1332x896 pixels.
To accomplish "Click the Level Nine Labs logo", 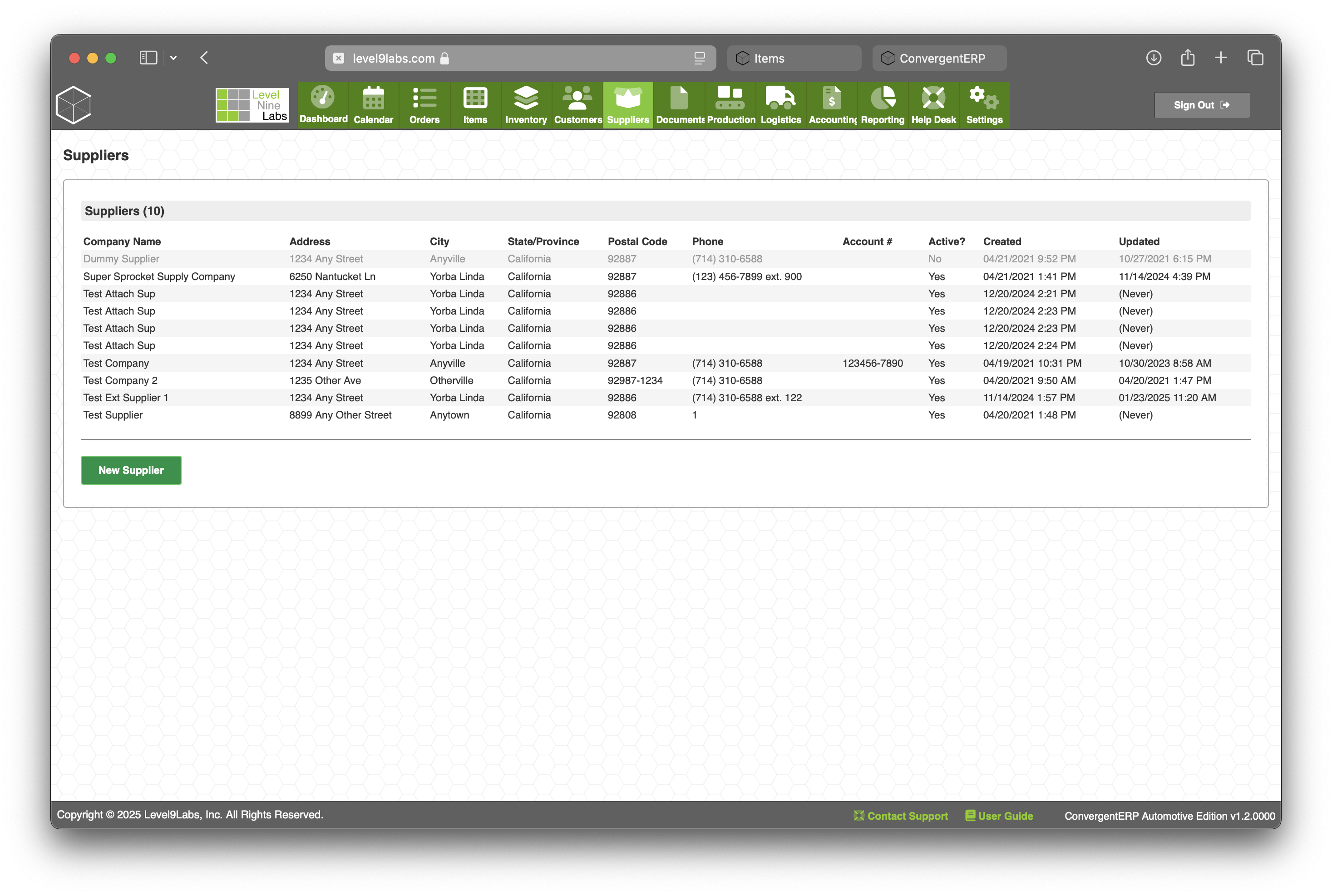I will point(252,105).
